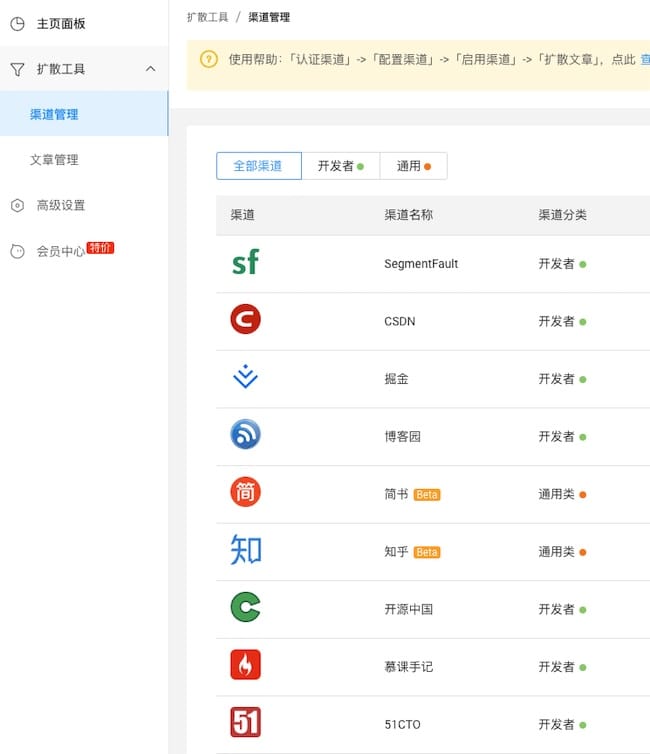The width and height of the screenshot is (650, 754).
Task: Select the 通用 filter tab
Action: (413, 166)
